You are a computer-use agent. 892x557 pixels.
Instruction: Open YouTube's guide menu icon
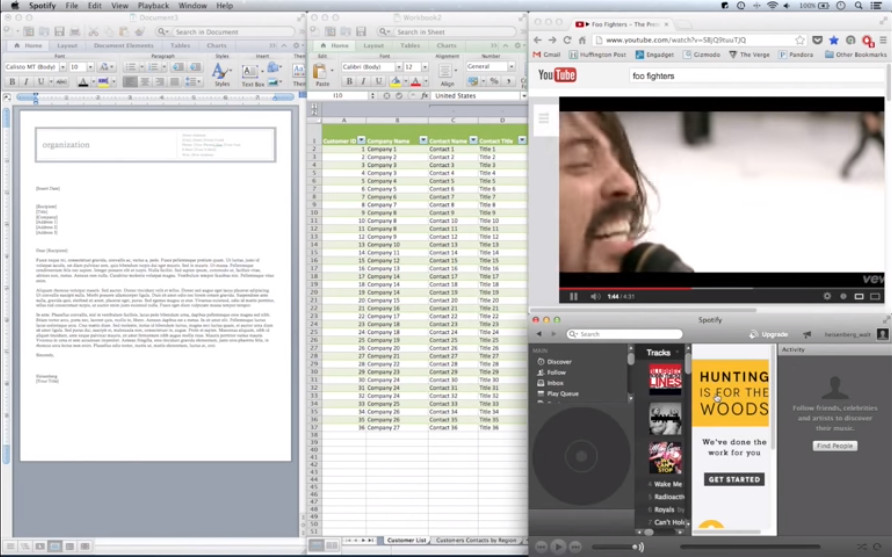click(544, 118)
